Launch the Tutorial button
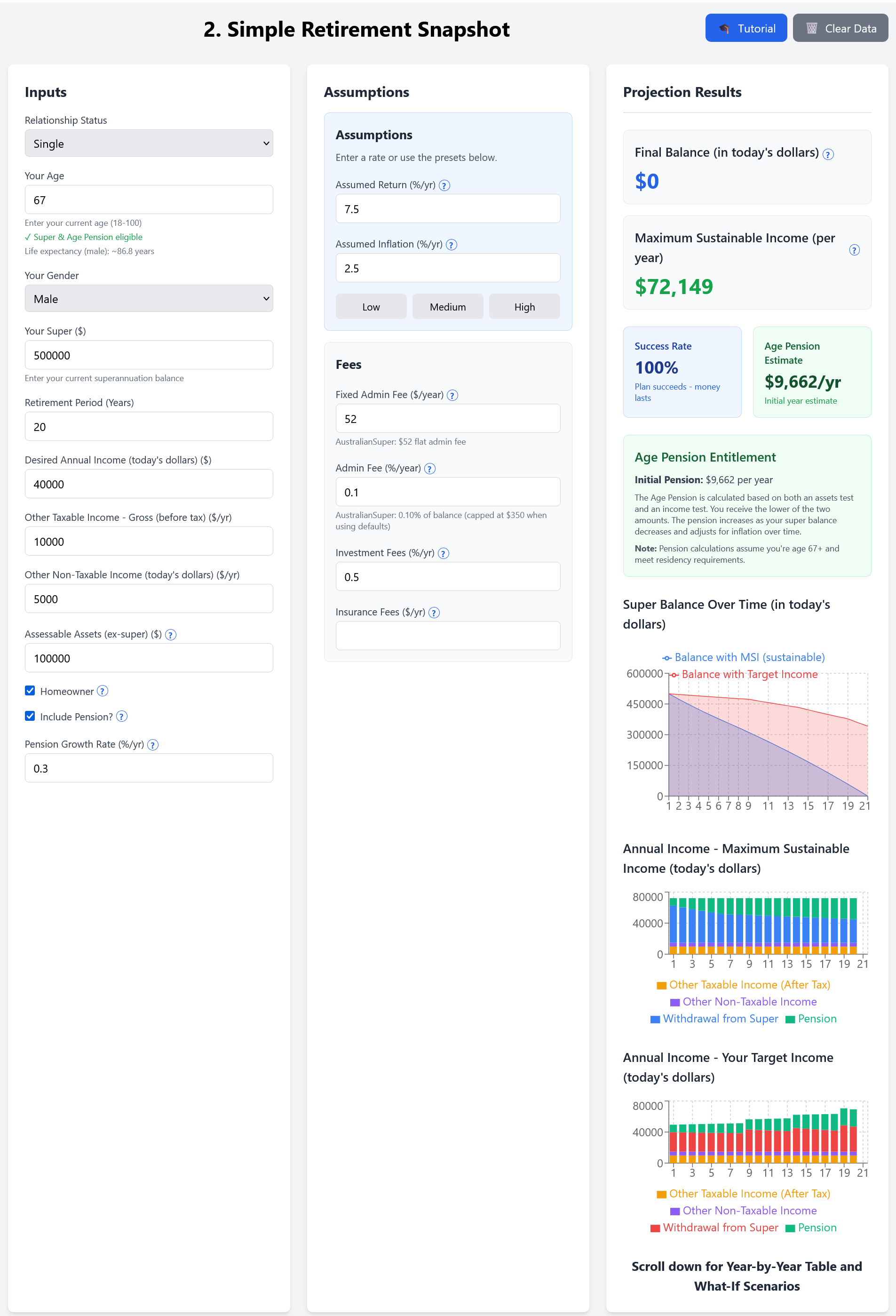The image size is (896, 1316). pyautogui.click(x=745, y=28)
